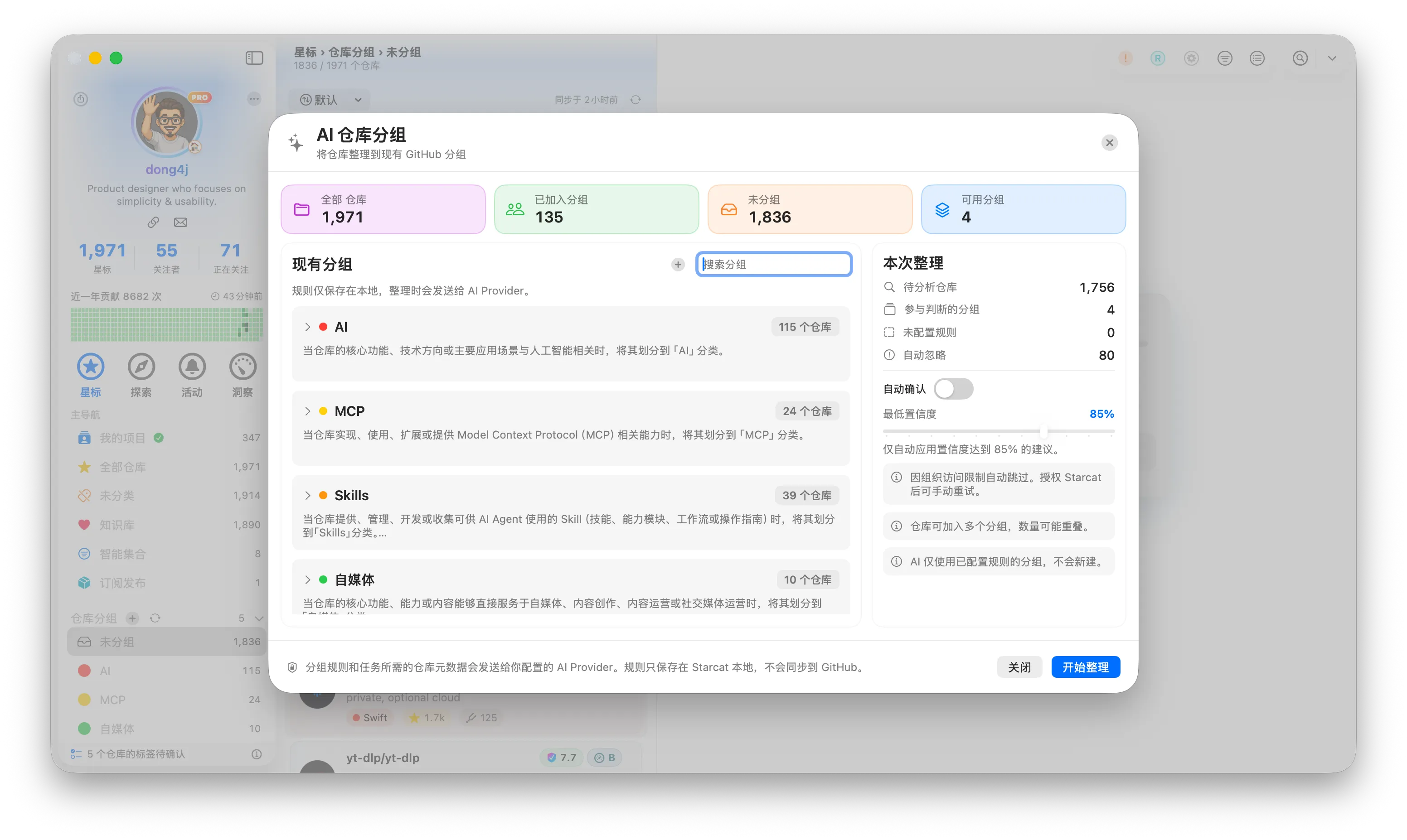Click the 10 个仓库 badge

pos(808,579)
